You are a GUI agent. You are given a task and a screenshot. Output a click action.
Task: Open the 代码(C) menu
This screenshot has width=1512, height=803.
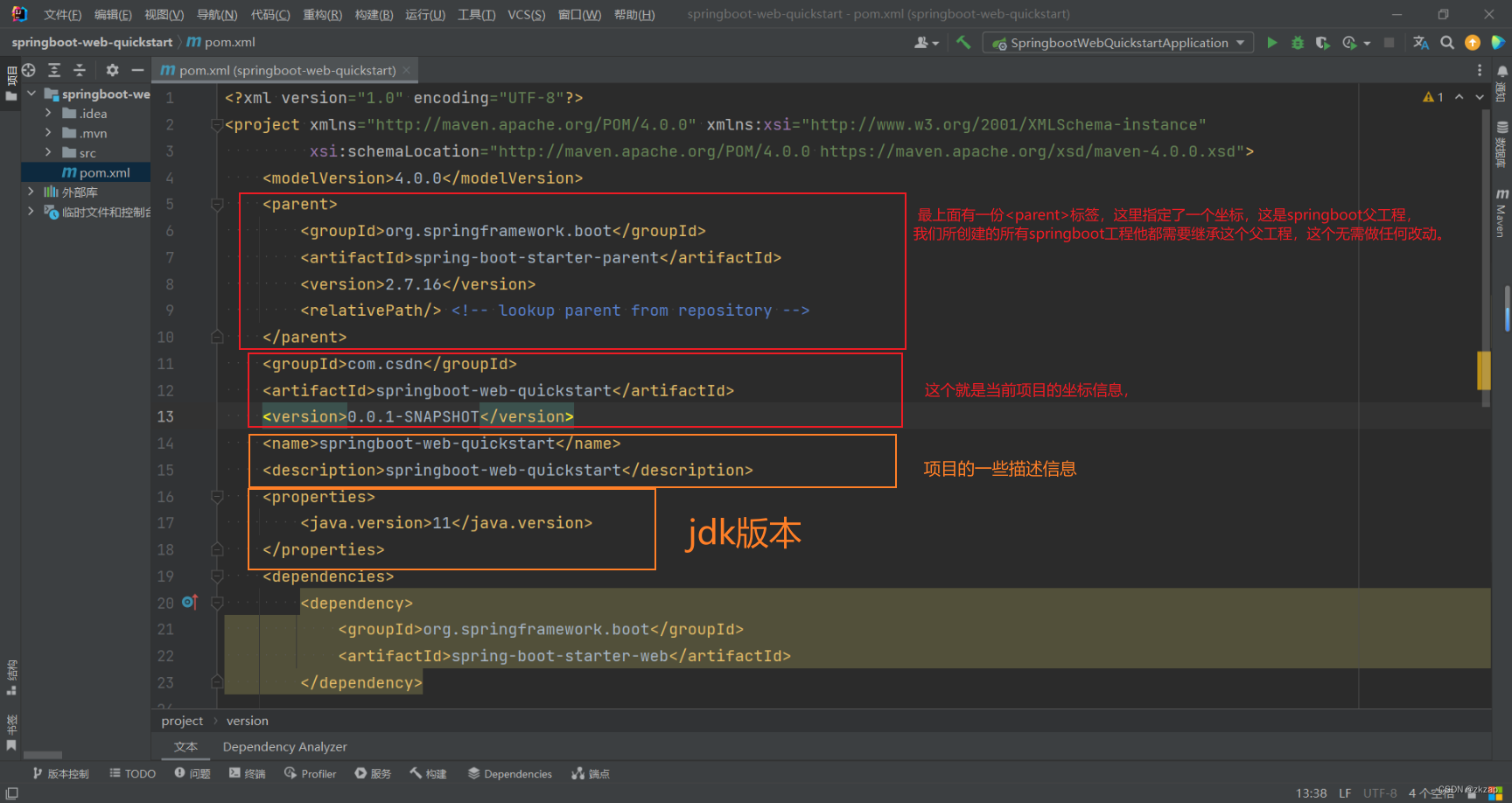(270, 14)
